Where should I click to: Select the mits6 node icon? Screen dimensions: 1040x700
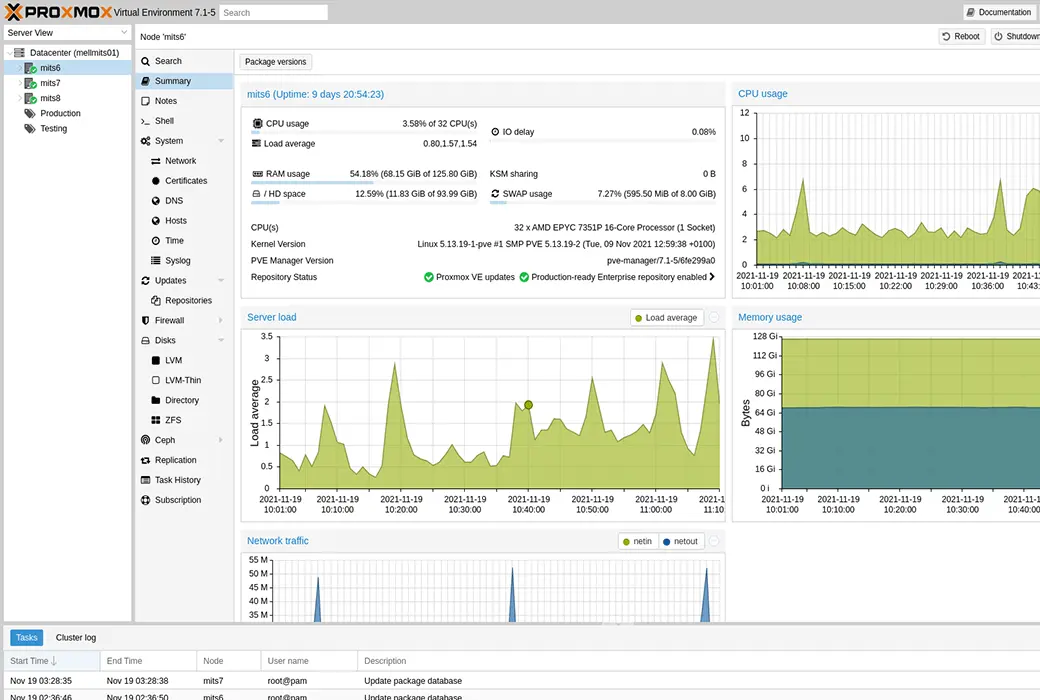(x=31, y=68)
